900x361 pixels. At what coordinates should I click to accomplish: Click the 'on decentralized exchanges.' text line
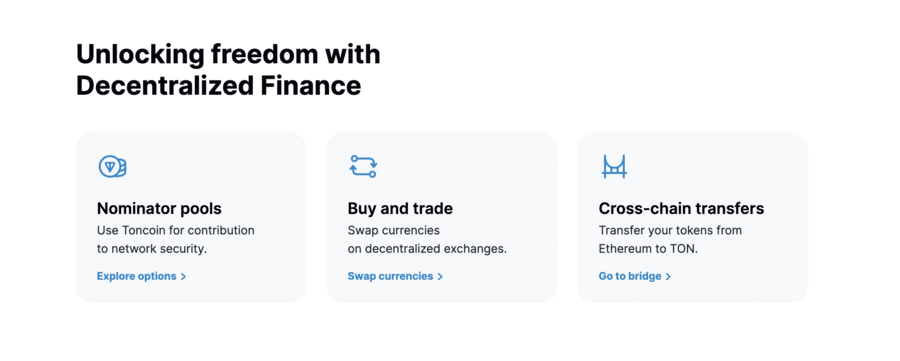coord(427,249)
